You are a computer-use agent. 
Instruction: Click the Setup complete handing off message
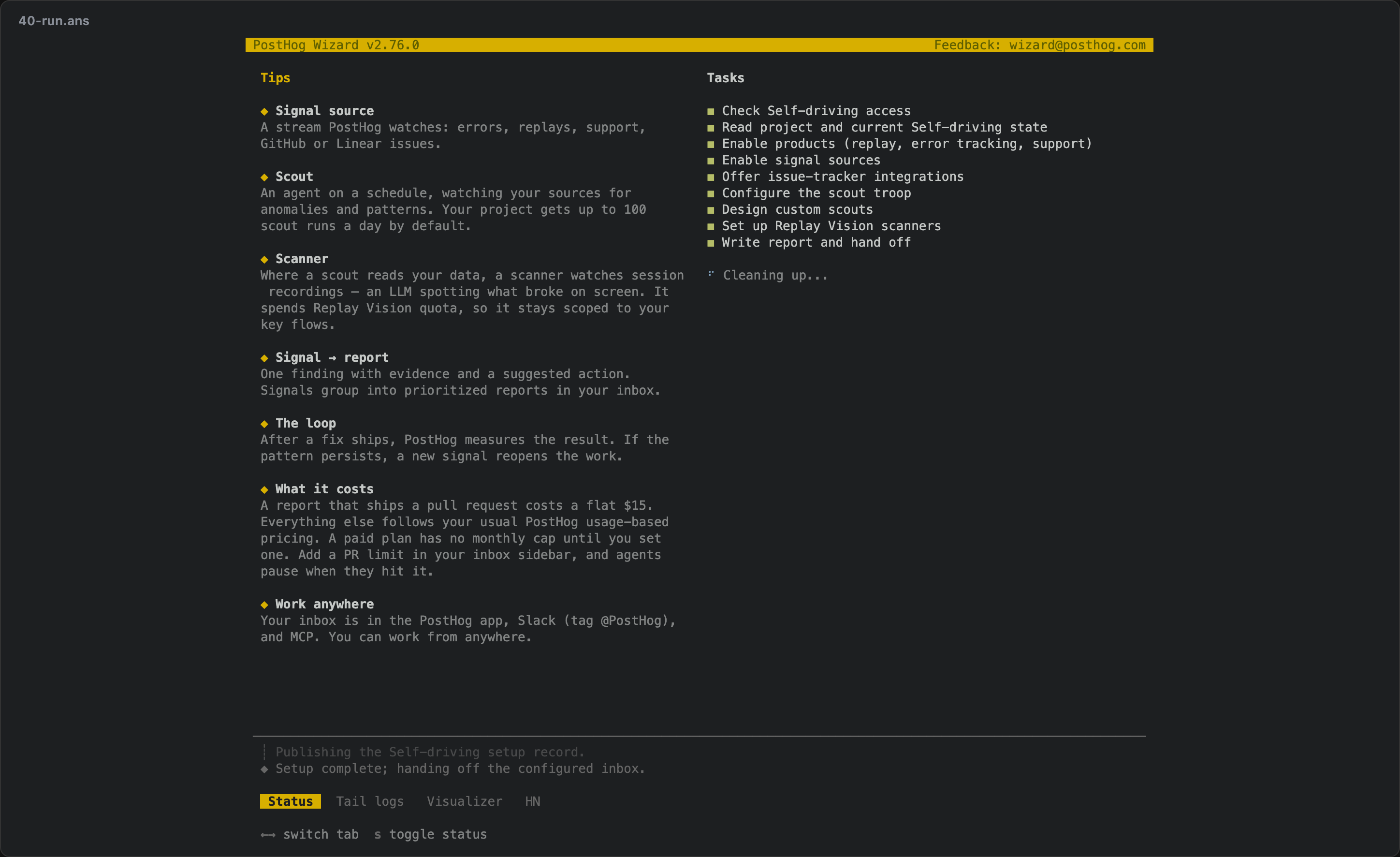click(x=460, y=769)
